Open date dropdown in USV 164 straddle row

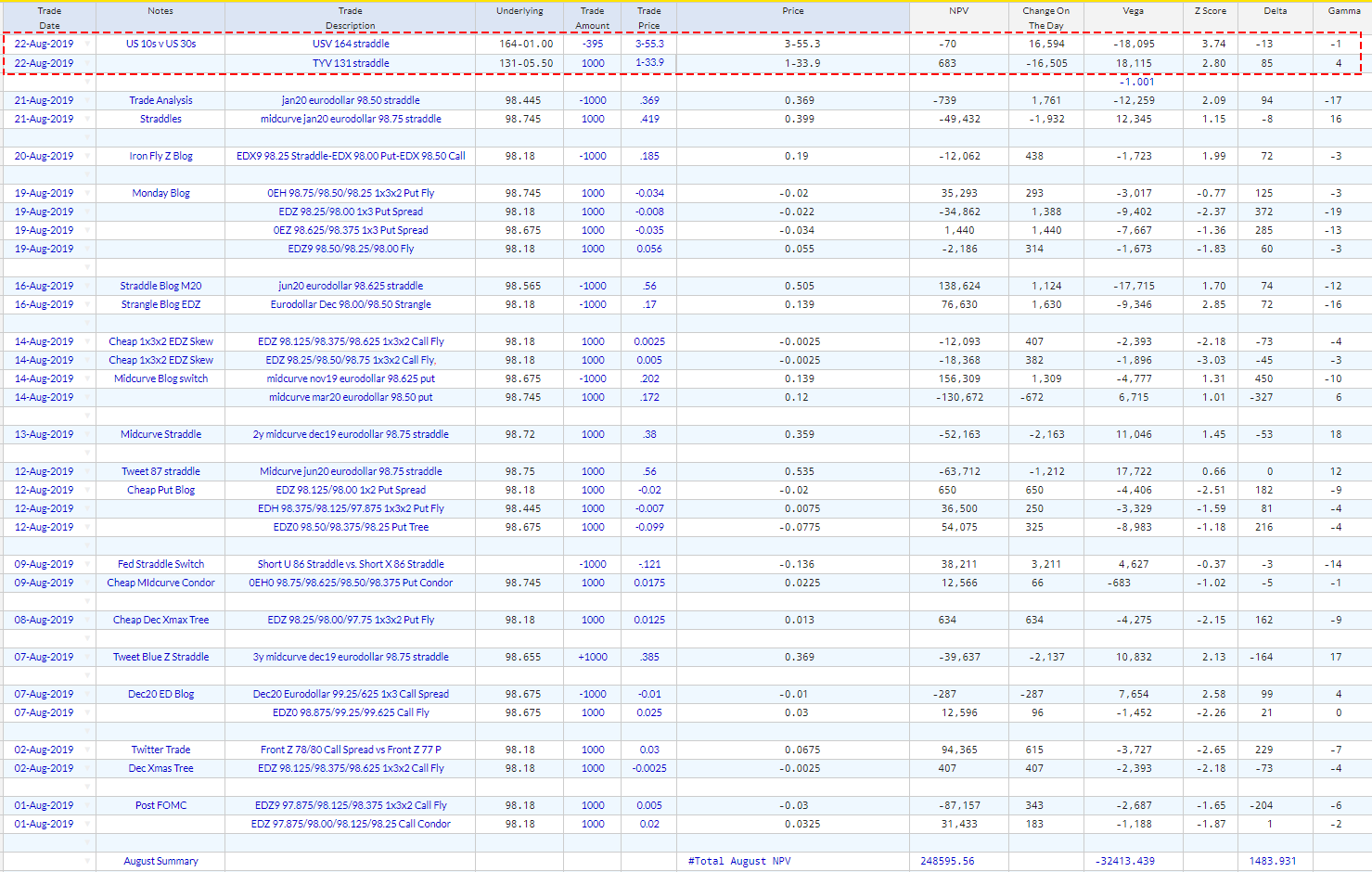pyautogui.click(x=88, y=45)
